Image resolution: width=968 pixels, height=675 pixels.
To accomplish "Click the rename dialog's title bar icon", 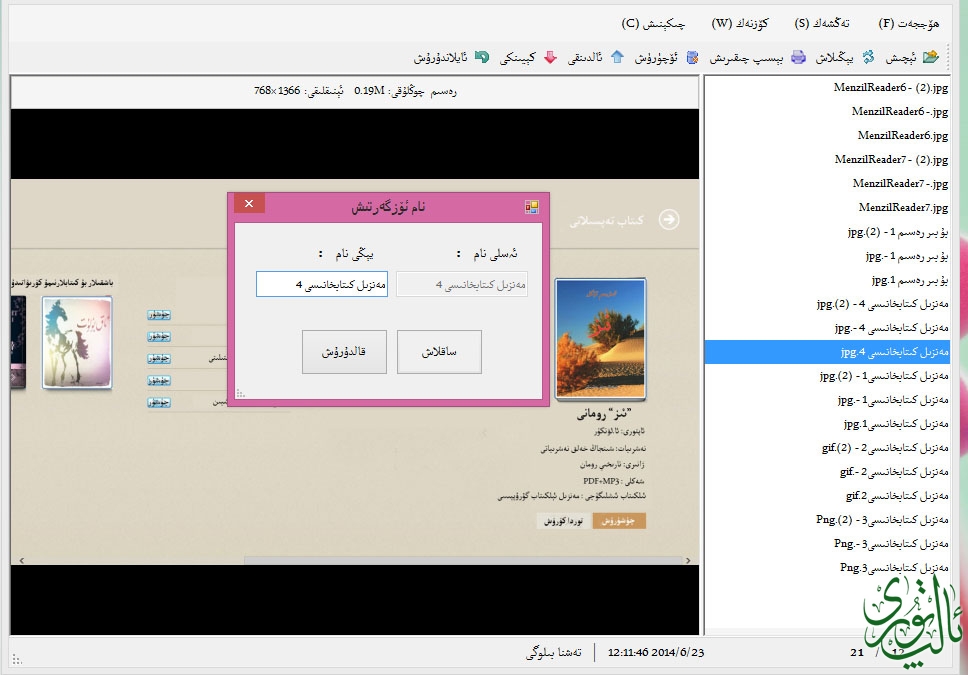I will [532, 207].
